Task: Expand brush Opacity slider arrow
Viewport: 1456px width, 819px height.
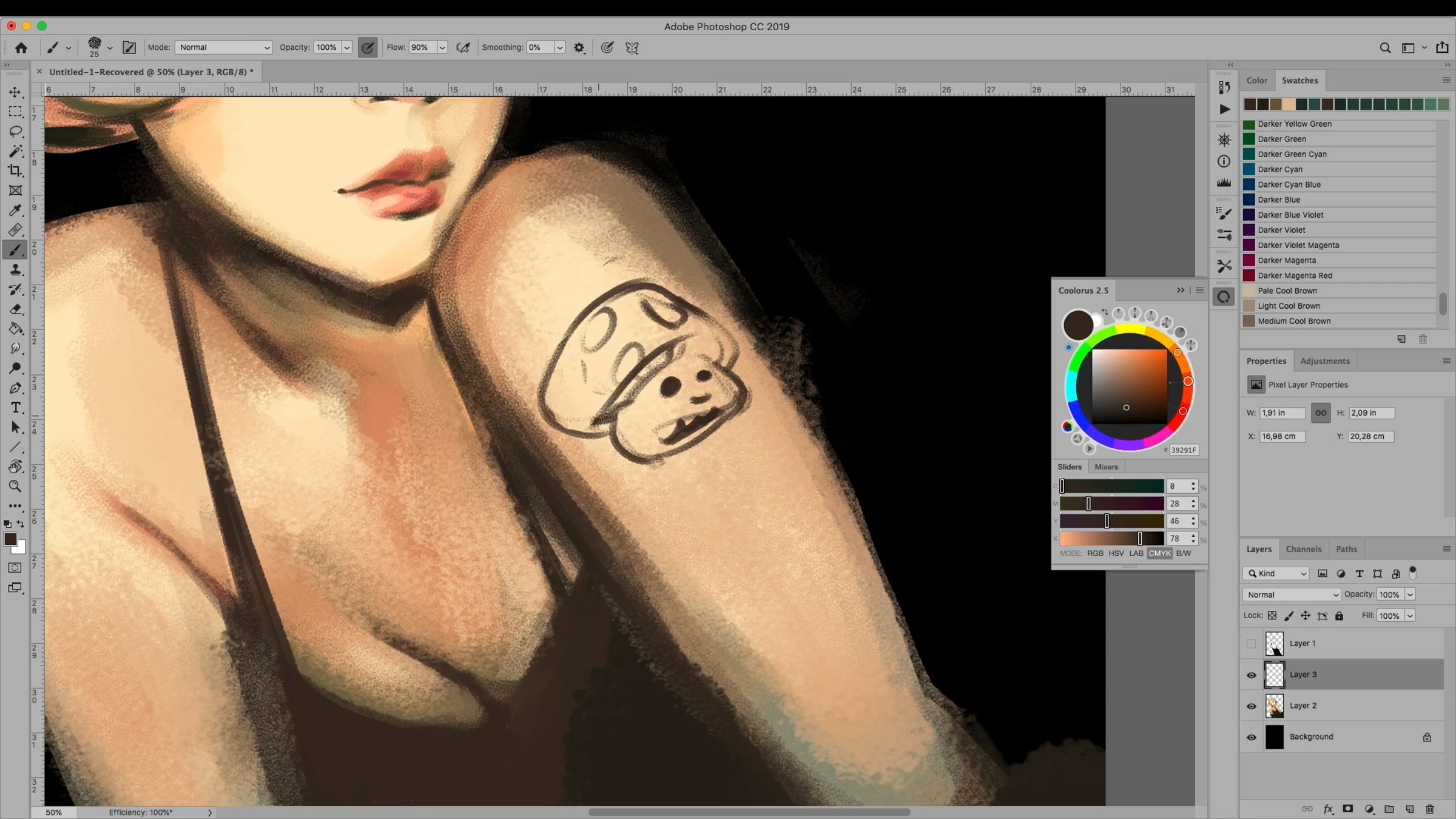Action: [x=347, y=47]
